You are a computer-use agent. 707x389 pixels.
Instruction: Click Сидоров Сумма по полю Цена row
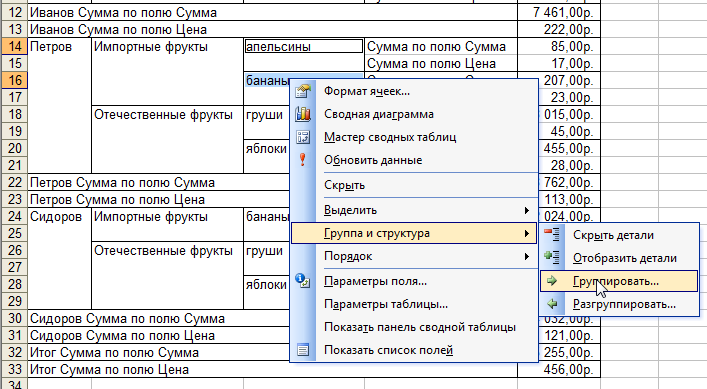click(159, 335)
